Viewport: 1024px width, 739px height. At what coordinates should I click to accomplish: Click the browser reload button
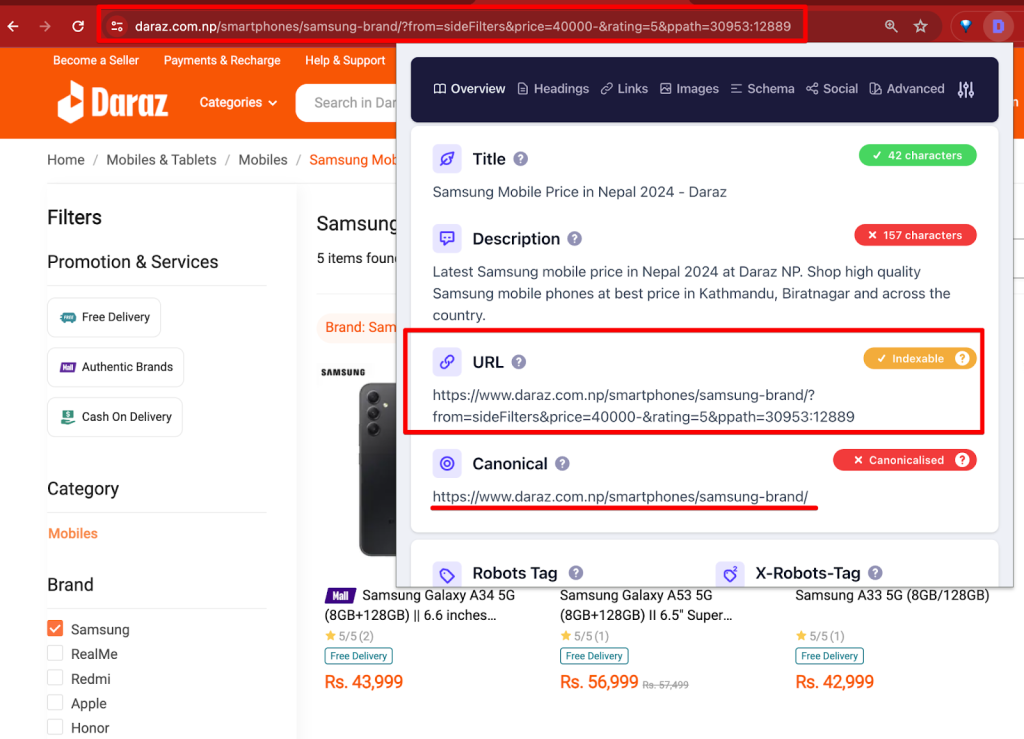pos(78,26)
